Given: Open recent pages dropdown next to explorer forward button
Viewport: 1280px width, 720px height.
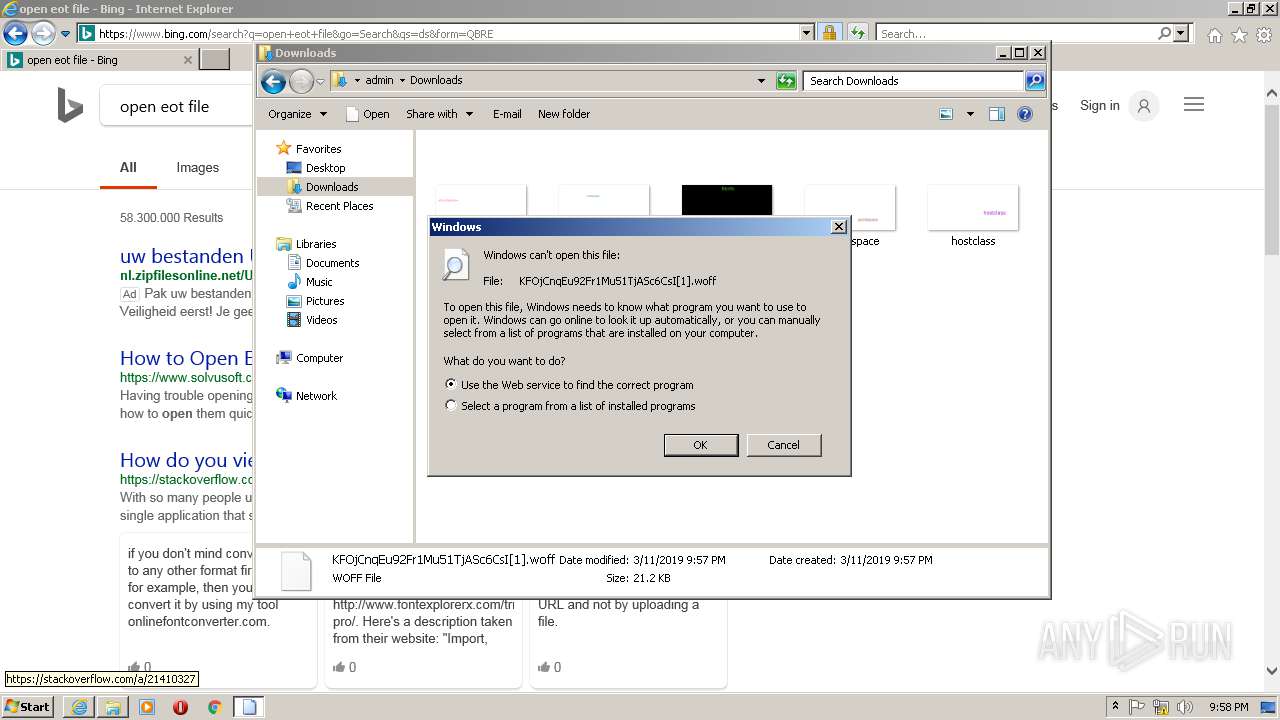Looking at the screenshot, I should click(x=320, y=81).
